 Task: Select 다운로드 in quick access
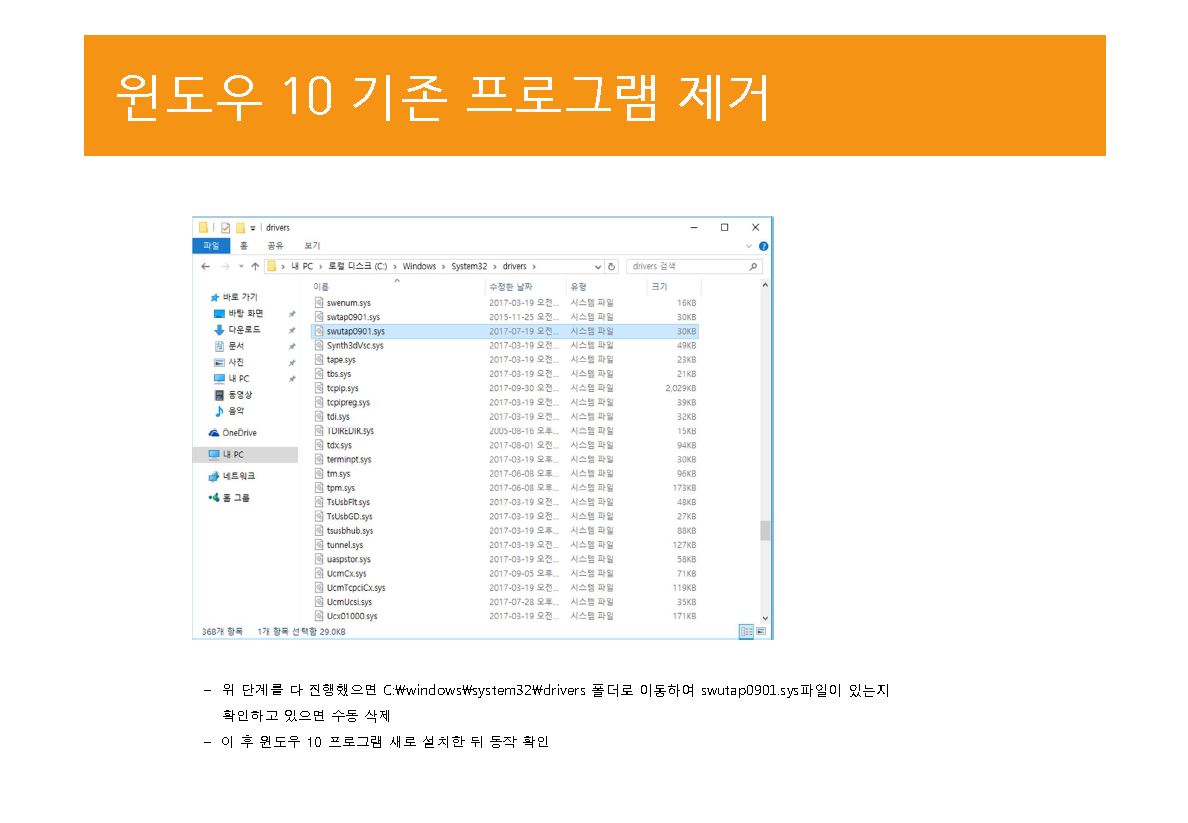point(244,330)
